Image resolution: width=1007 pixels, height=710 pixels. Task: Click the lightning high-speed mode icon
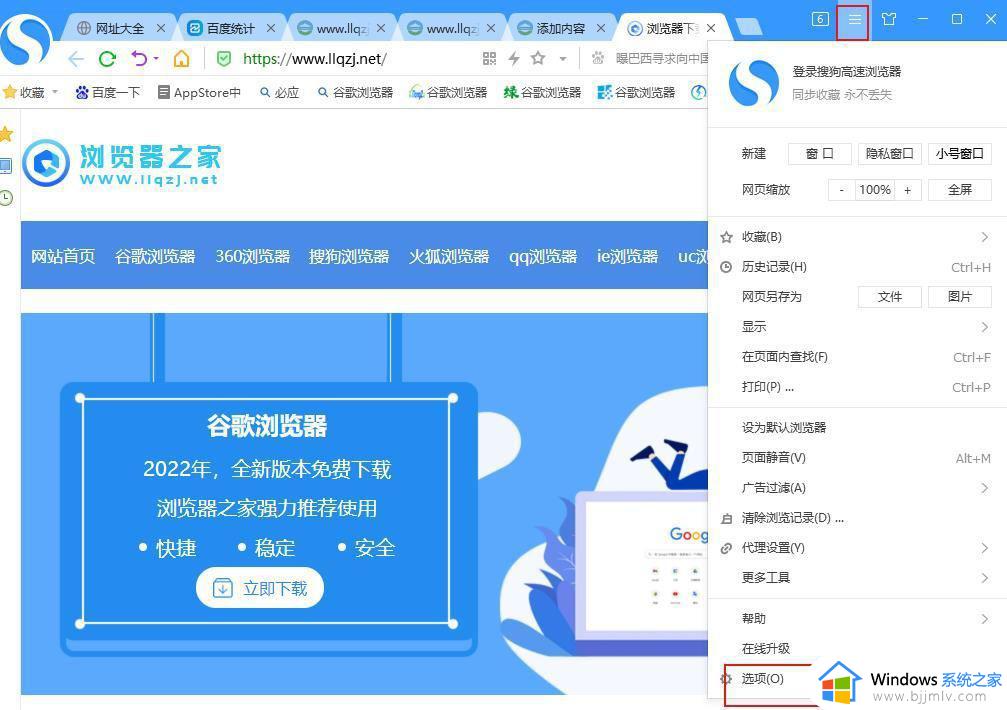point(514,59)
